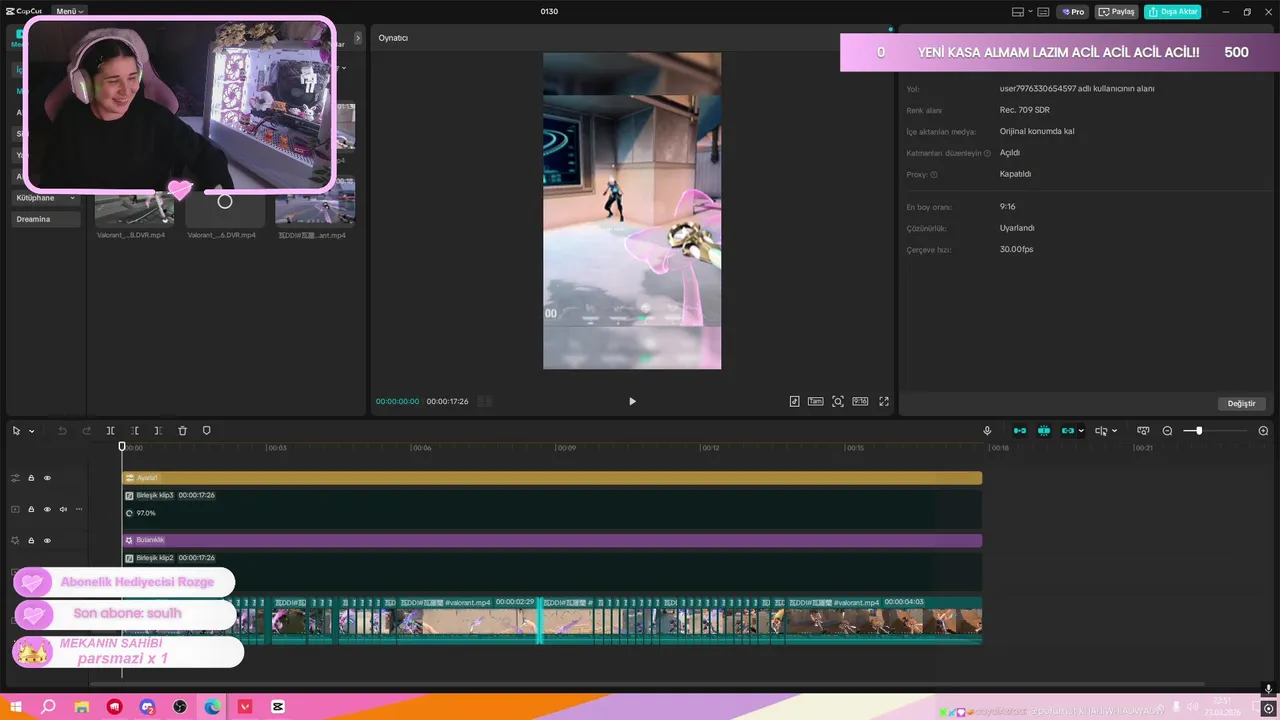The width and height of the screenshot is (1280, 720).
Task: Click the microphone voice-over record icon
Action: (987, 431)
